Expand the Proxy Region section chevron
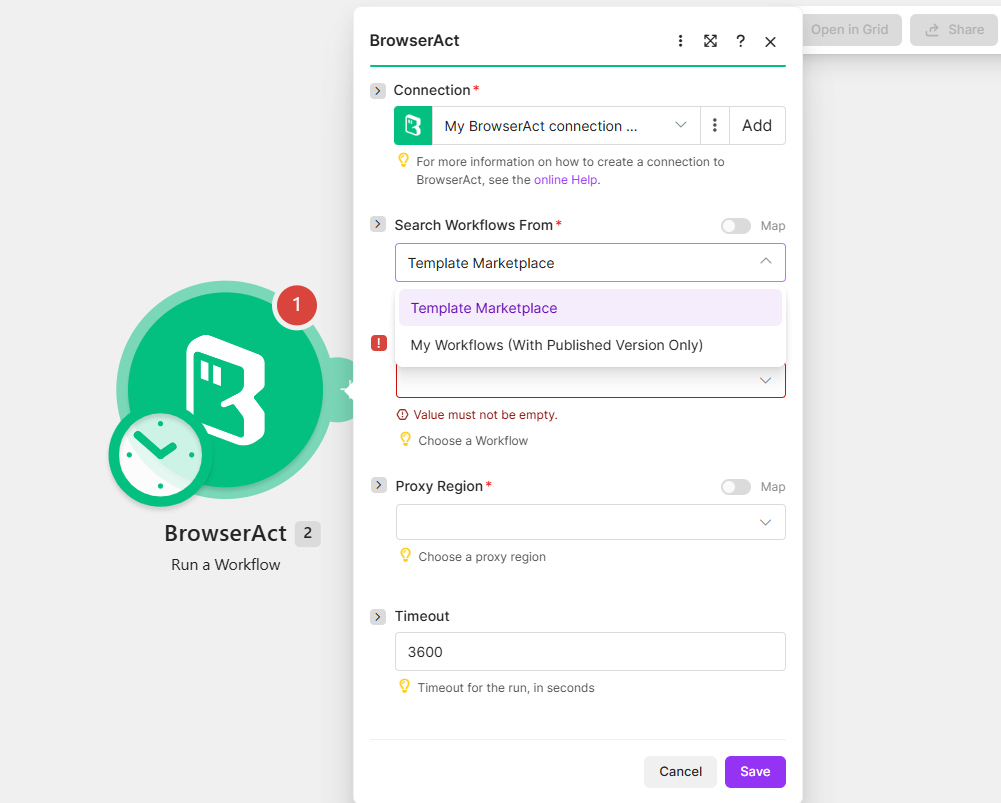The height and width of the screenshot is (803, 1001). coord(379,485)
